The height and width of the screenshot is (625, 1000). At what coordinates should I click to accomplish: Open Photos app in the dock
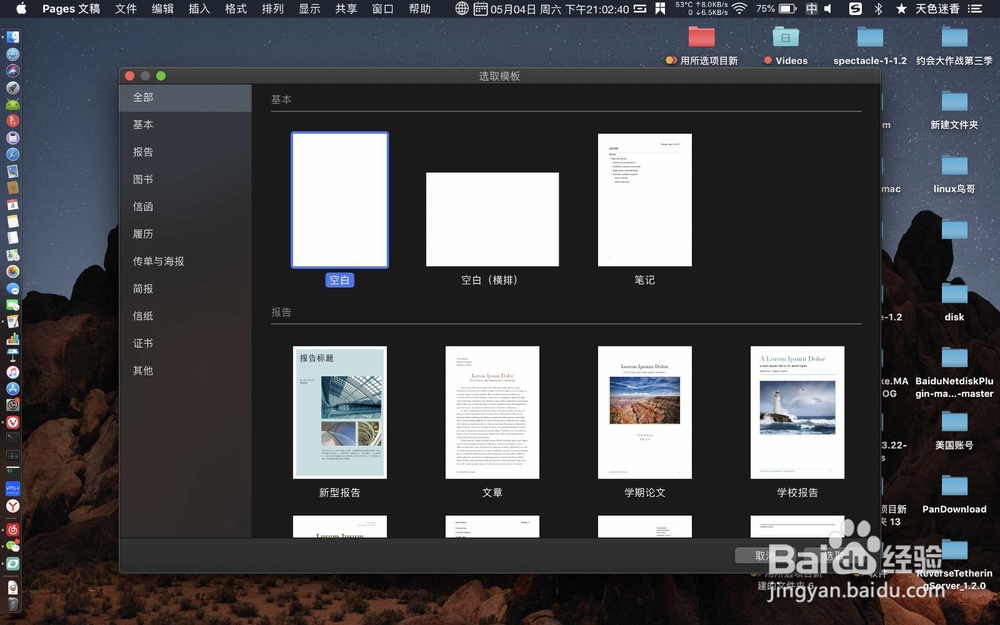[x=13, y=272]
